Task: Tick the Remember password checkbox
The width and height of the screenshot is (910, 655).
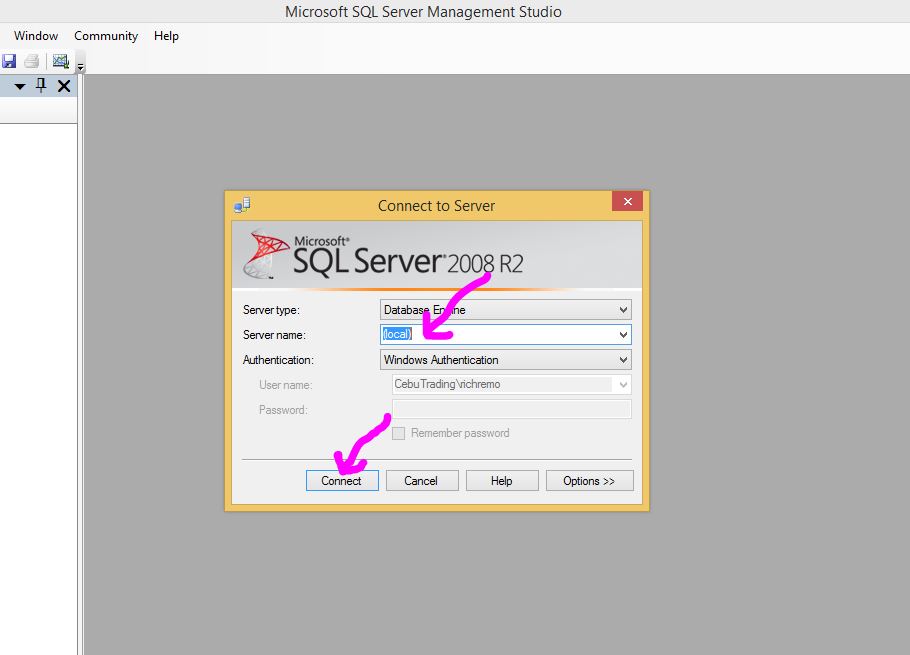Action: tap(399, 433)
